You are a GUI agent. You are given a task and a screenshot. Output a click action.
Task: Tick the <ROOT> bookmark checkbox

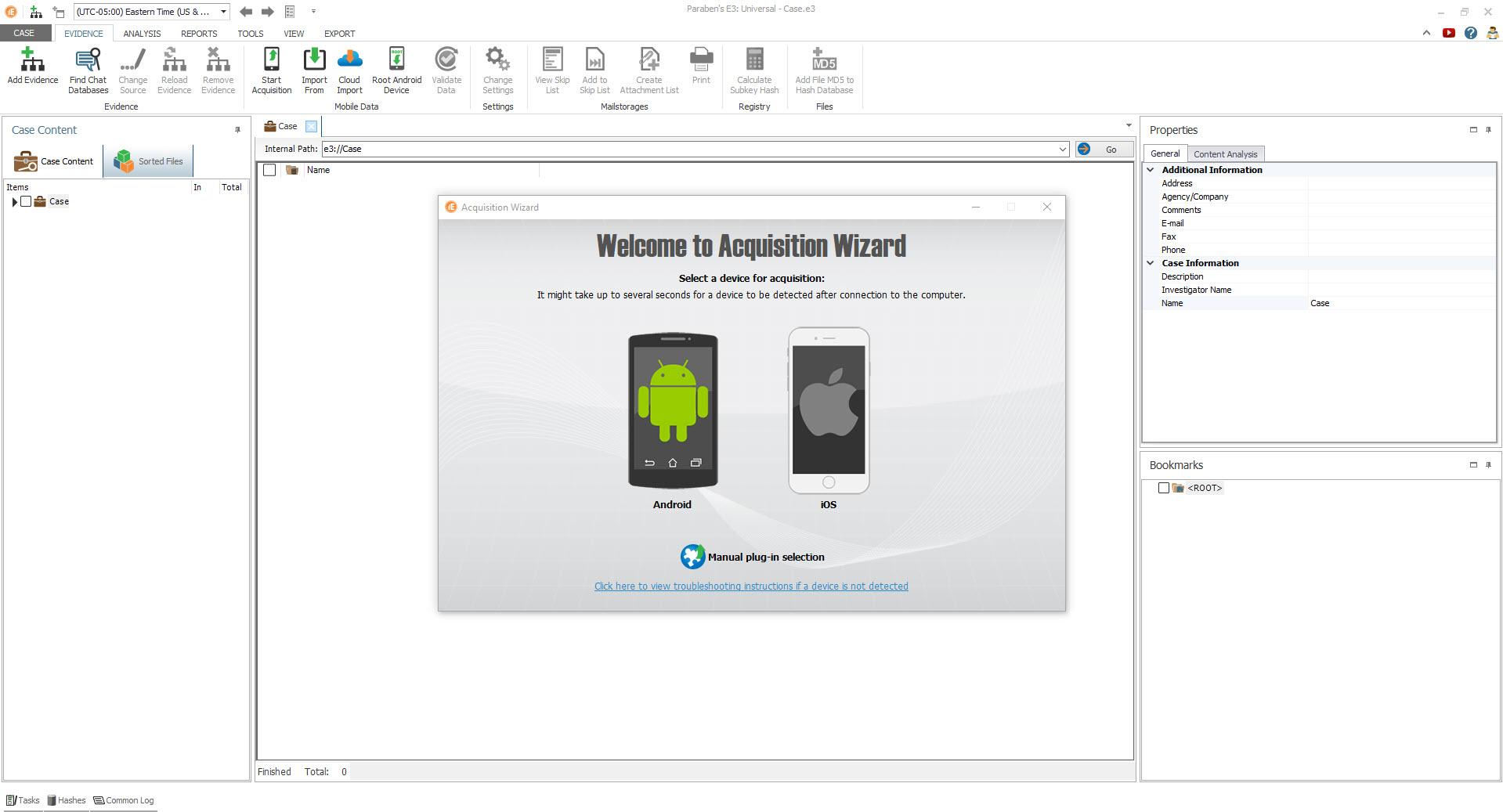click(x=1164, y=489)
